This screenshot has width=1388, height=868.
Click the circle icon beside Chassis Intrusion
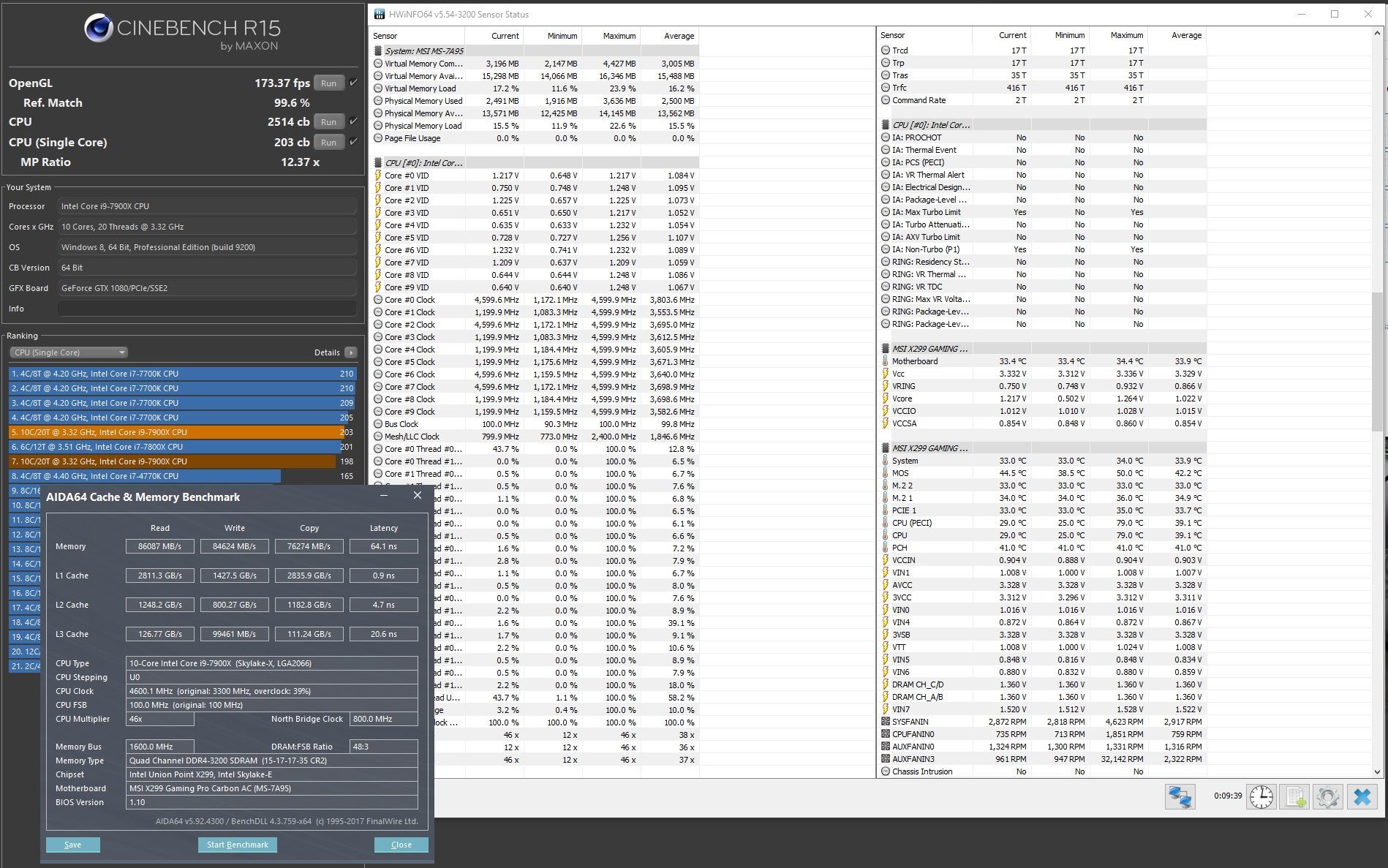click(886, 771)
